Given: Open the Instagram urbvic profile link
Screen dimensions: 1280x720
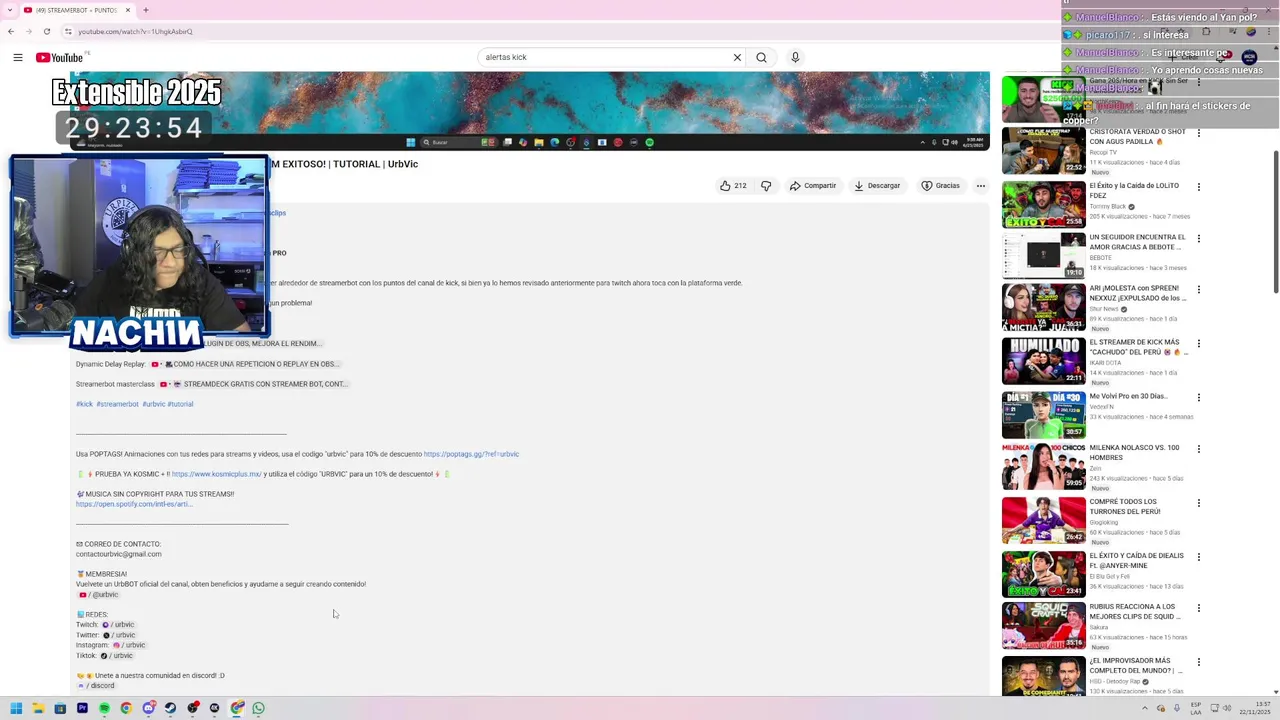Looking at the screenshot, I should coord(129,645).
